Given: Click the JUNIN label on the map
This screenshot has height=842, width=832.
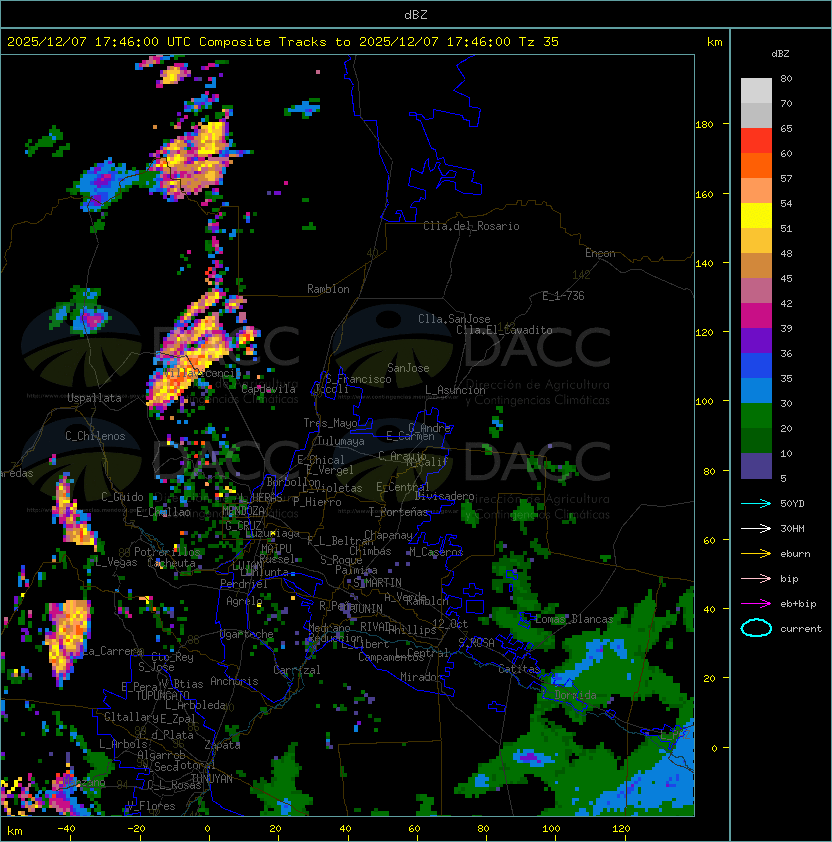Looking at the screenshot, I should [x=367, y=608].
